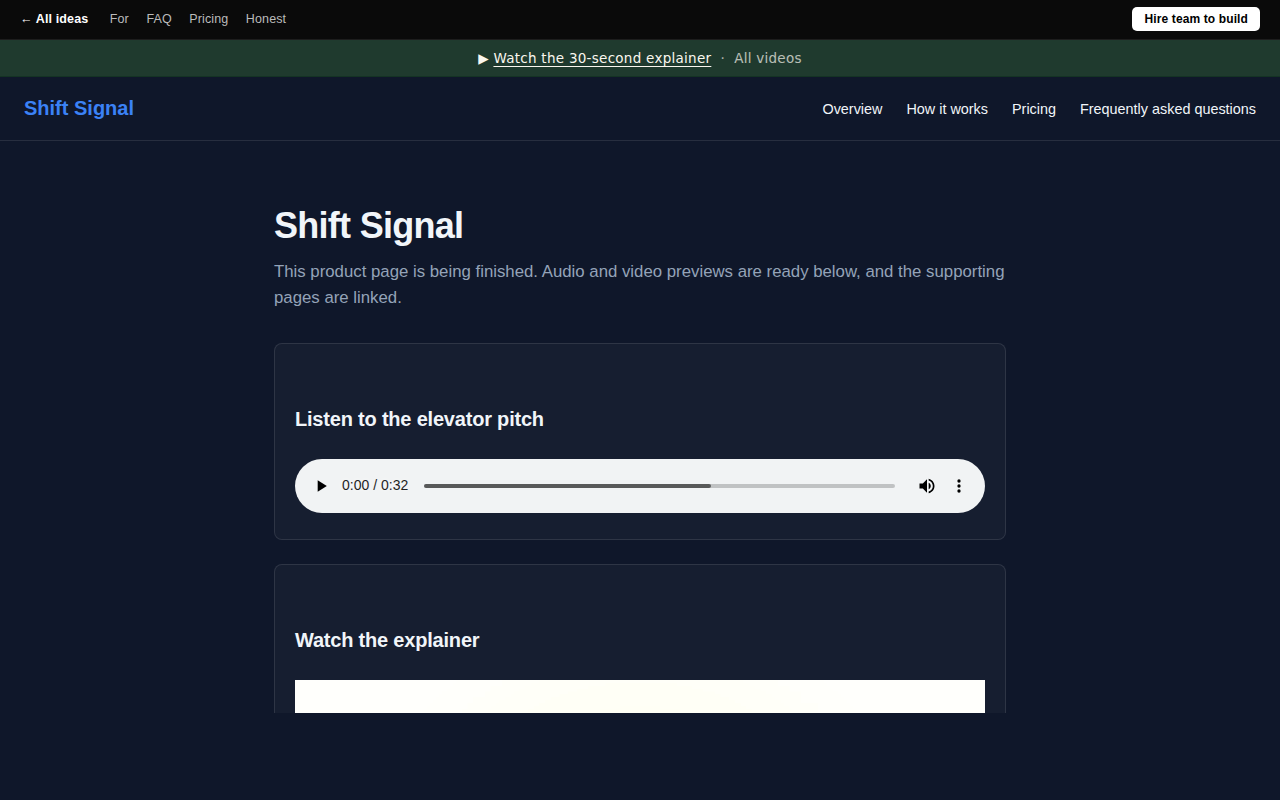Screen dimensions: 1280x800
Task: Click Listen to the elevator pitch heading
Action: coord(419,419)
